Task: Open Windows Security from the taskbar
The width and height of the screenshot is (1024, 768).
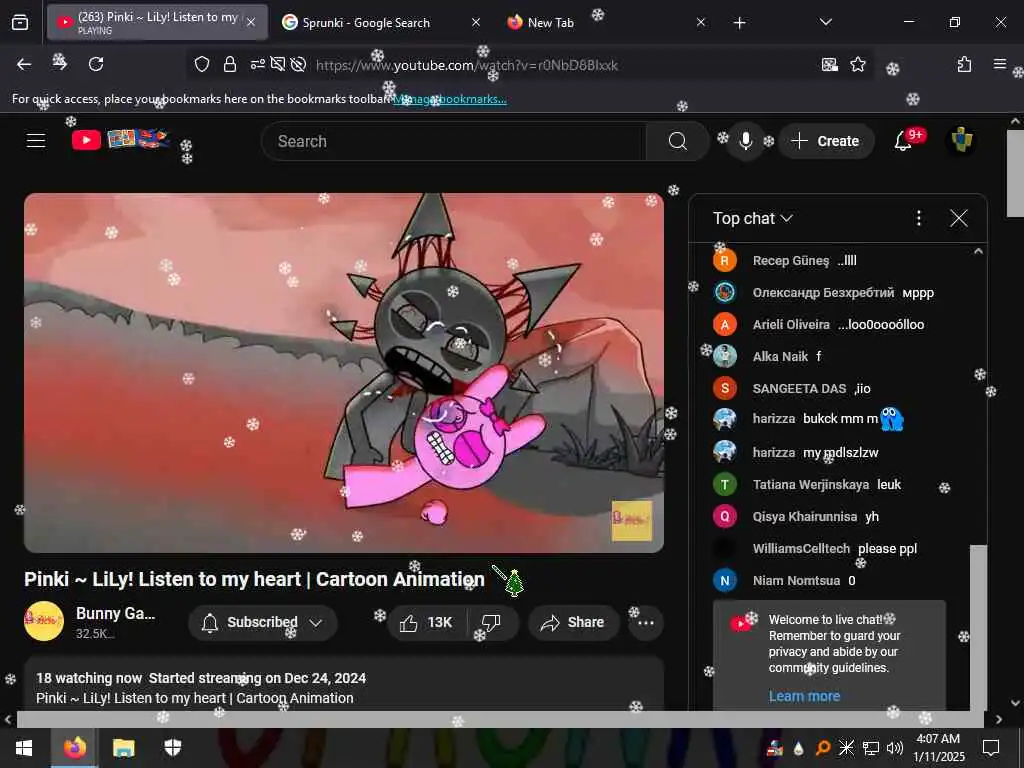Action: 172,748
